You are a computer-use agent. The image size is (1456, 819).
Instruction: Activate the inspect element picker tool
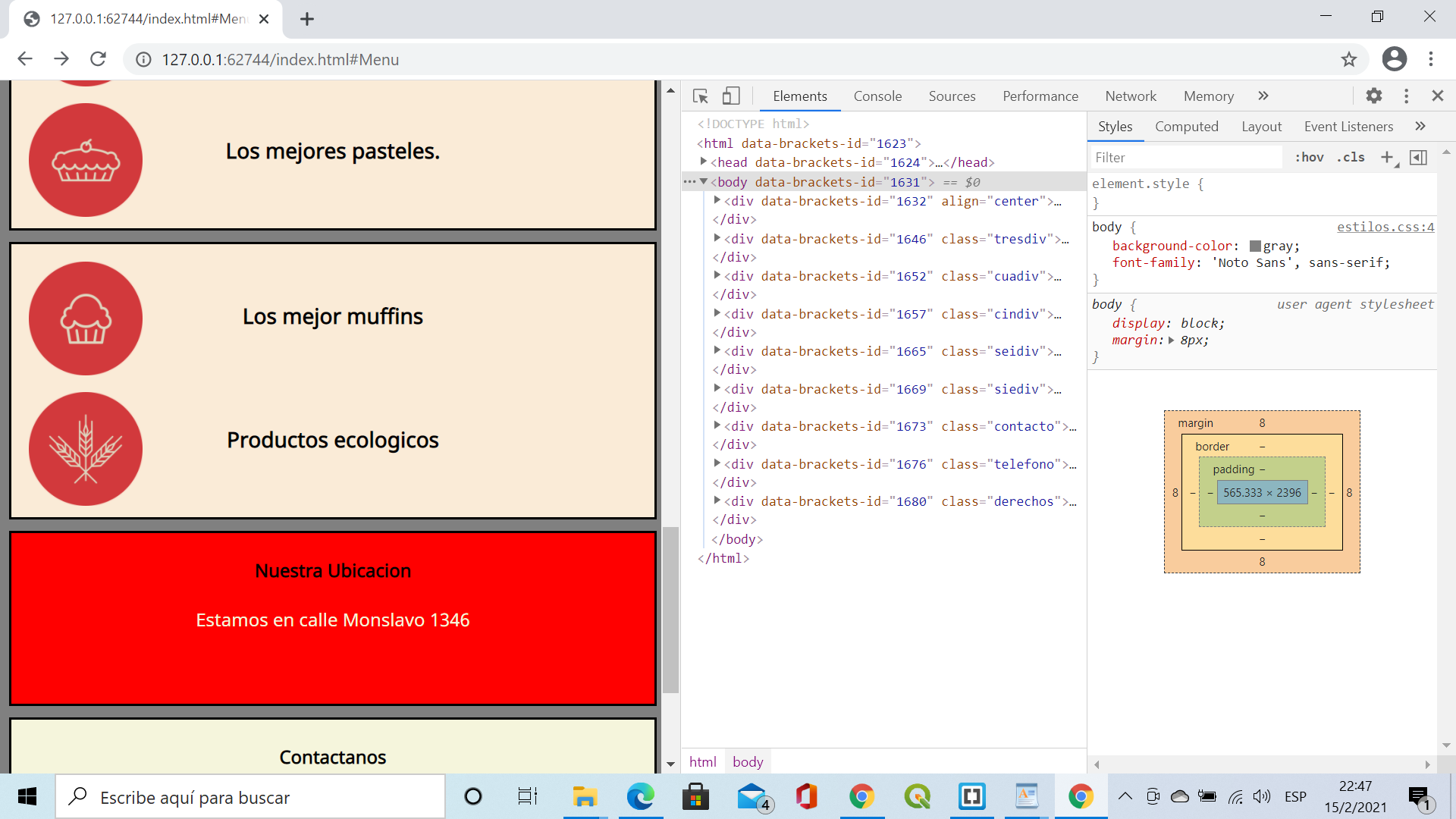pos(700,96)
